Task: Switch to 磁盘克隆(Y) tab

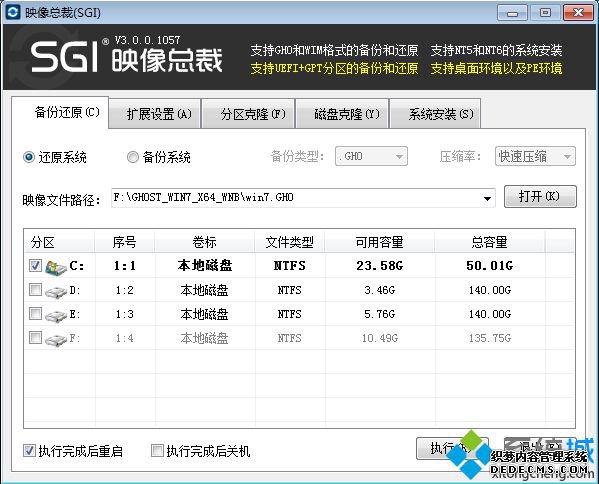Action: tap(343, 113)
